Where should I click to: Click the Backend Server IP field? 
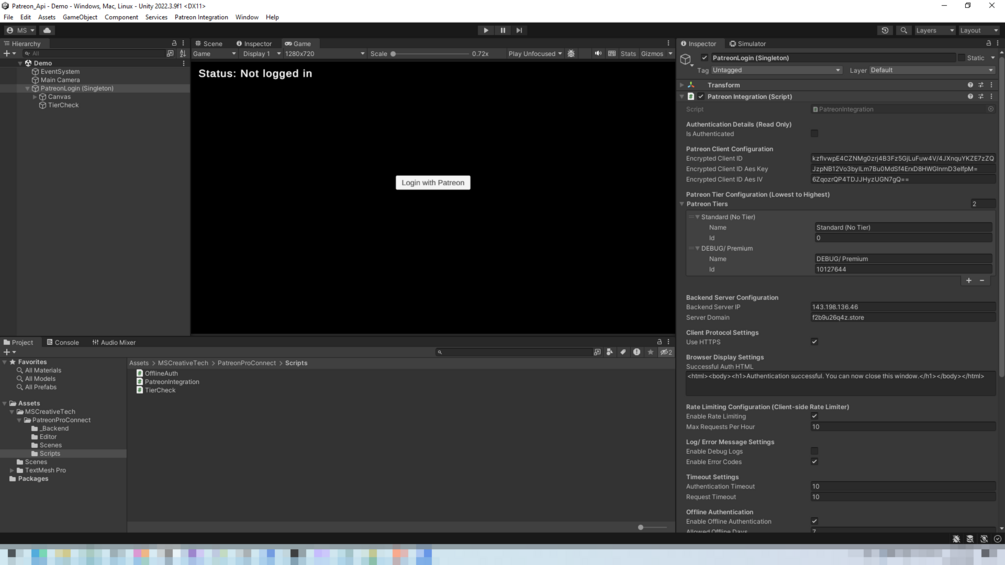tap(903, 307)
